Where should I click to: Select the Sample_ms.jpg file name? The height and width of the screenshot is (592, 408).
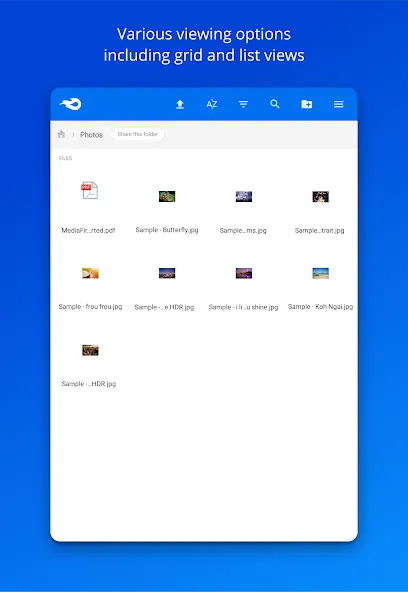point(243,230)
